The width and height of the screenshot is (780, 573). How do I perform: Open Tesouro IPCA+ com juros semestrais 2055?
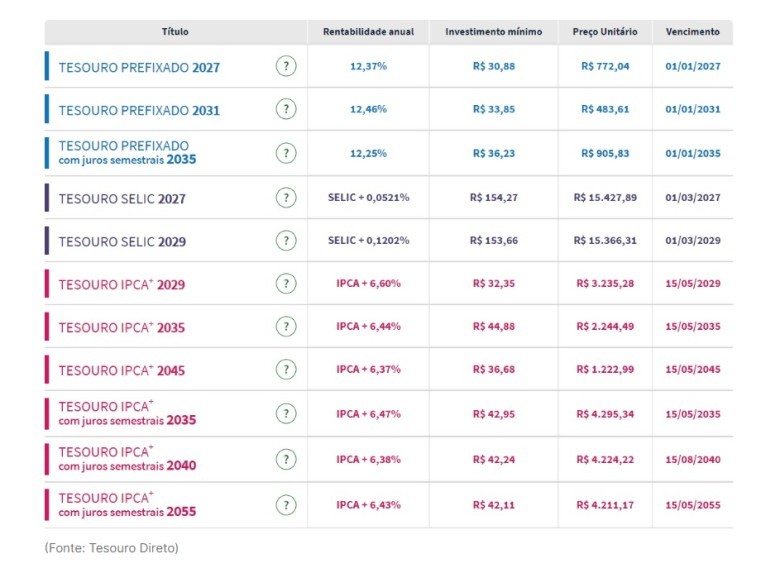(x=127, y=504)
